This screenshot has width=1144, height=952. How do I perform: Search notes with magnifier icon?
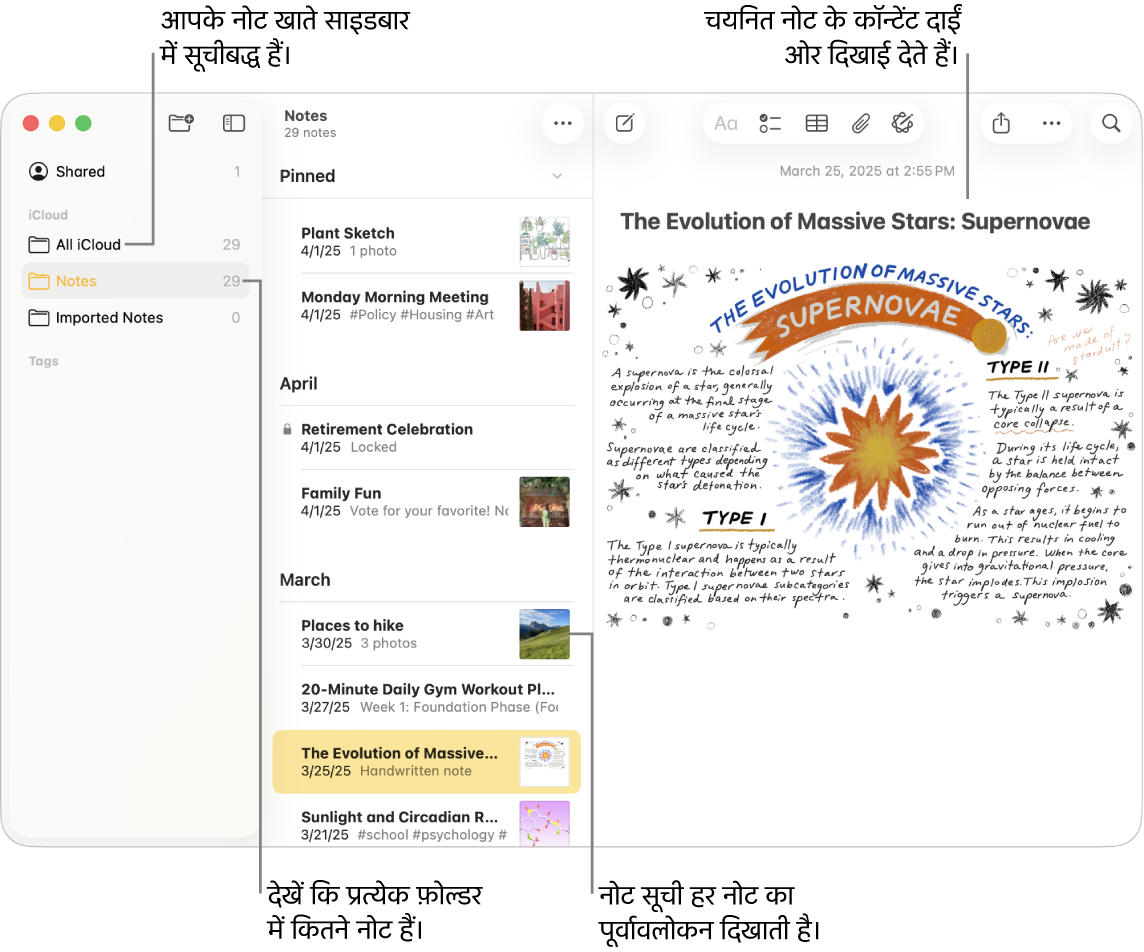[x=1111, y=123]
